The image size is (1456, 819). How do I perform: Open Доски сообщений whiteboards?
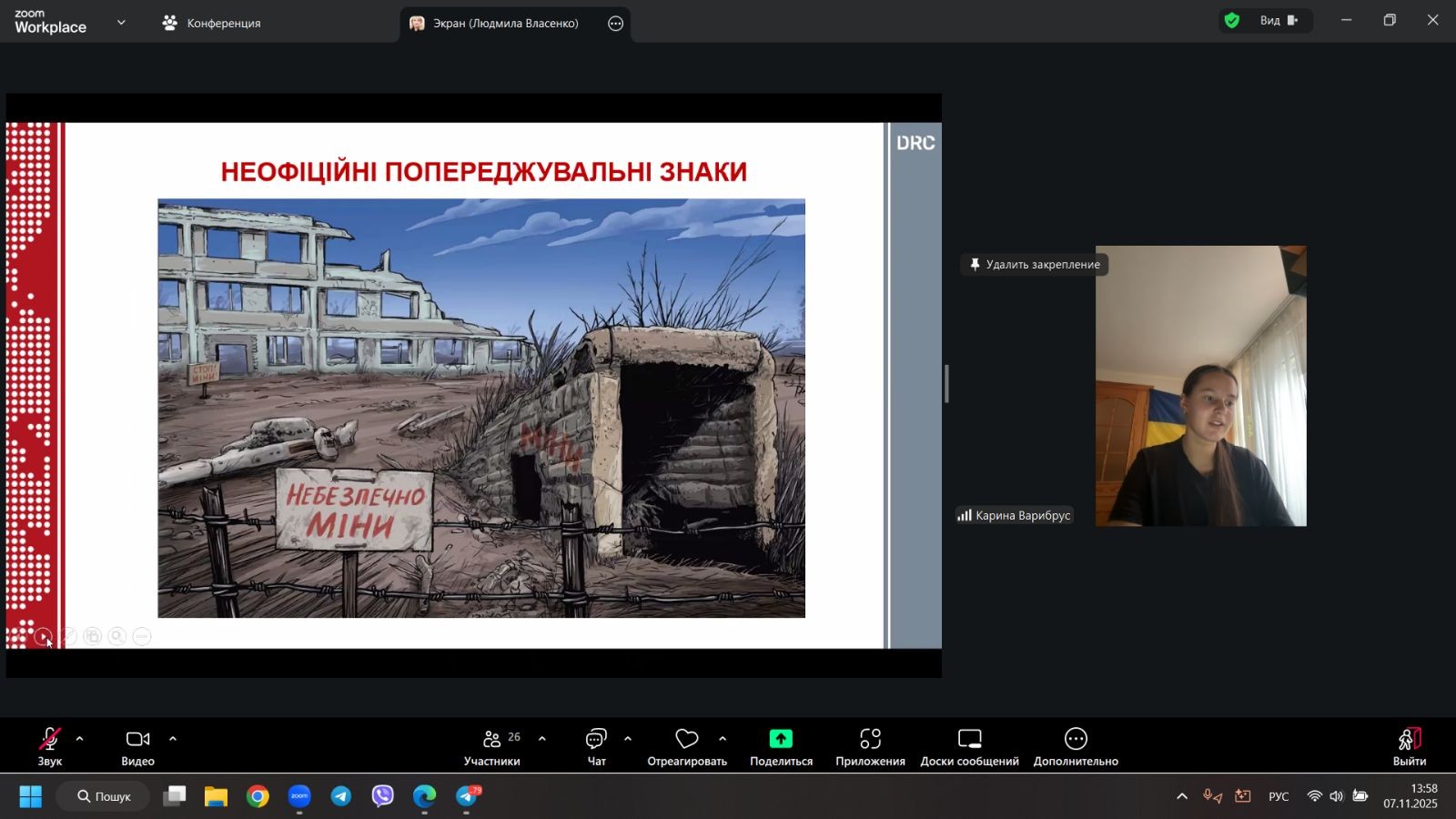coord(969,746)
